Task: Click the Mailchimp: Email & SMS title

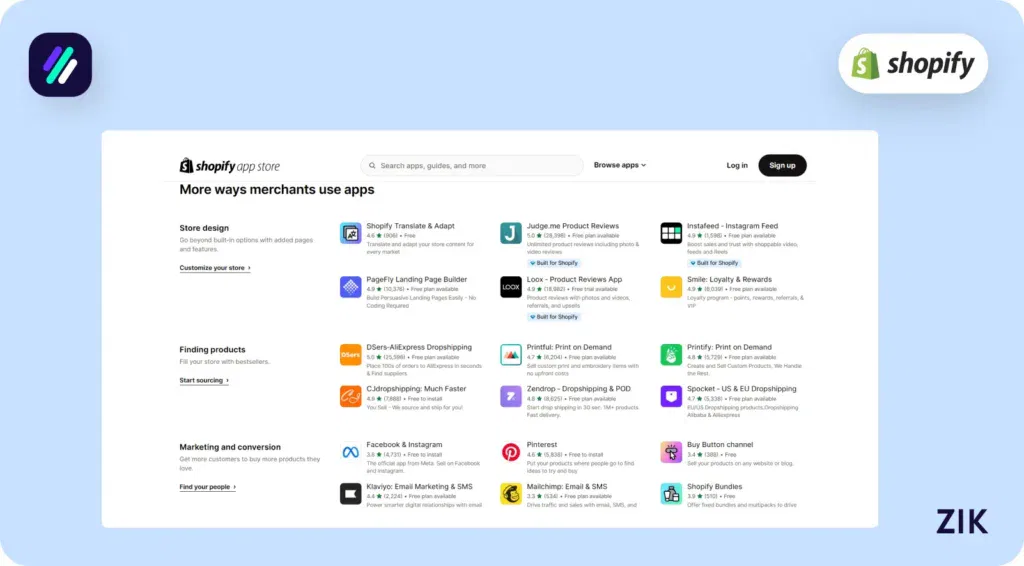Action: 567,486
